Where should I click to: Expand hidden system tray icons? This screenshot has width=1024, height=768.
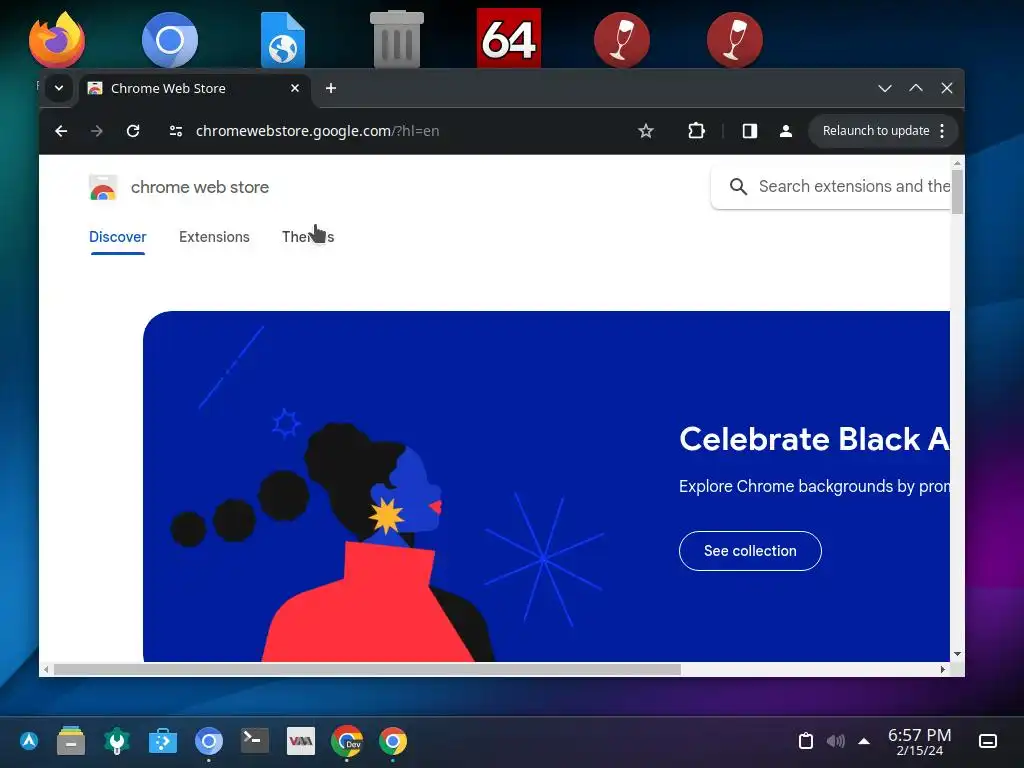pos(864,741)
